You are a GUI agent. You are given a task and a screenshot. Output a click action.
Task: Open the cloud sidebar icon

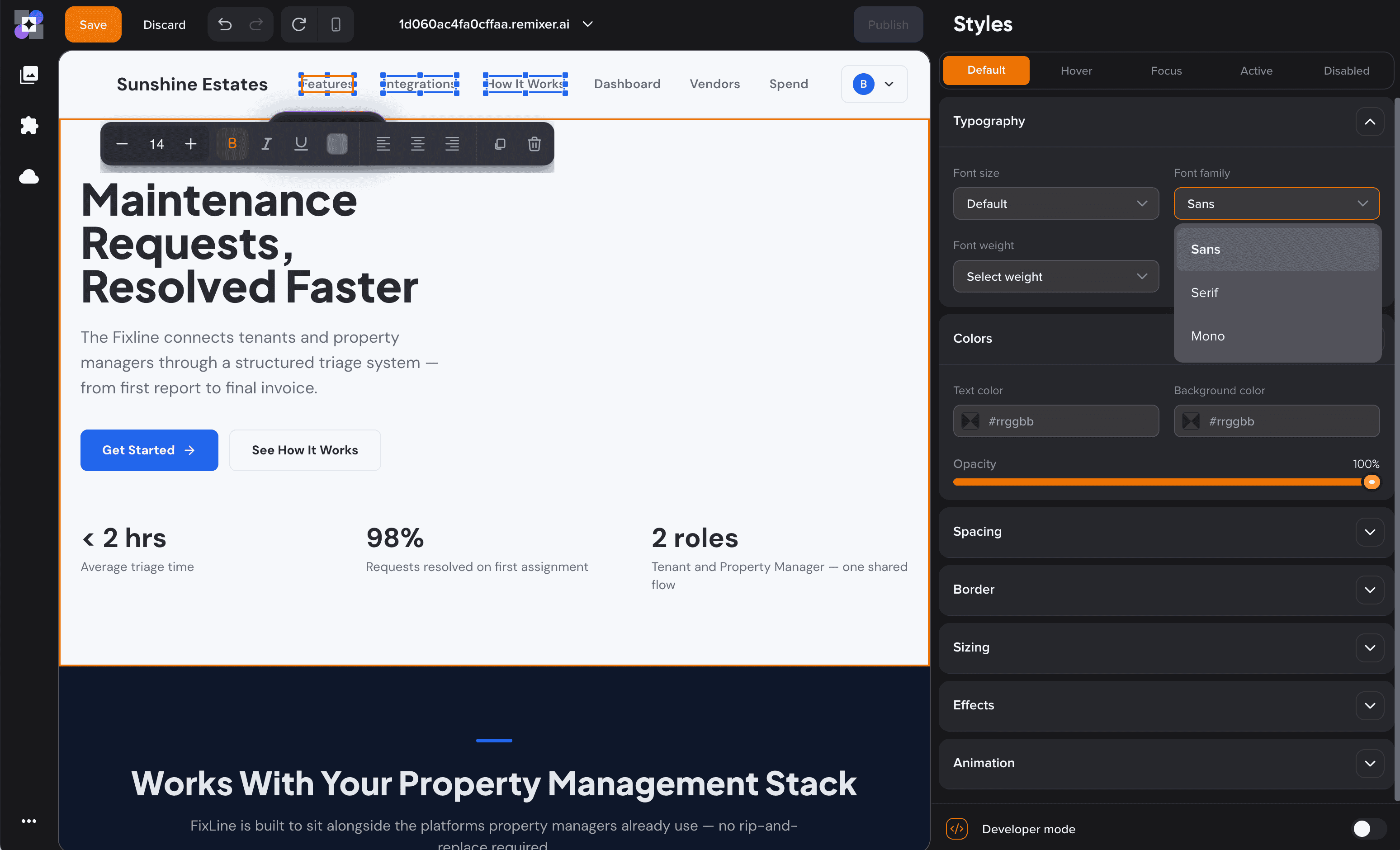(x=29, y=176)
